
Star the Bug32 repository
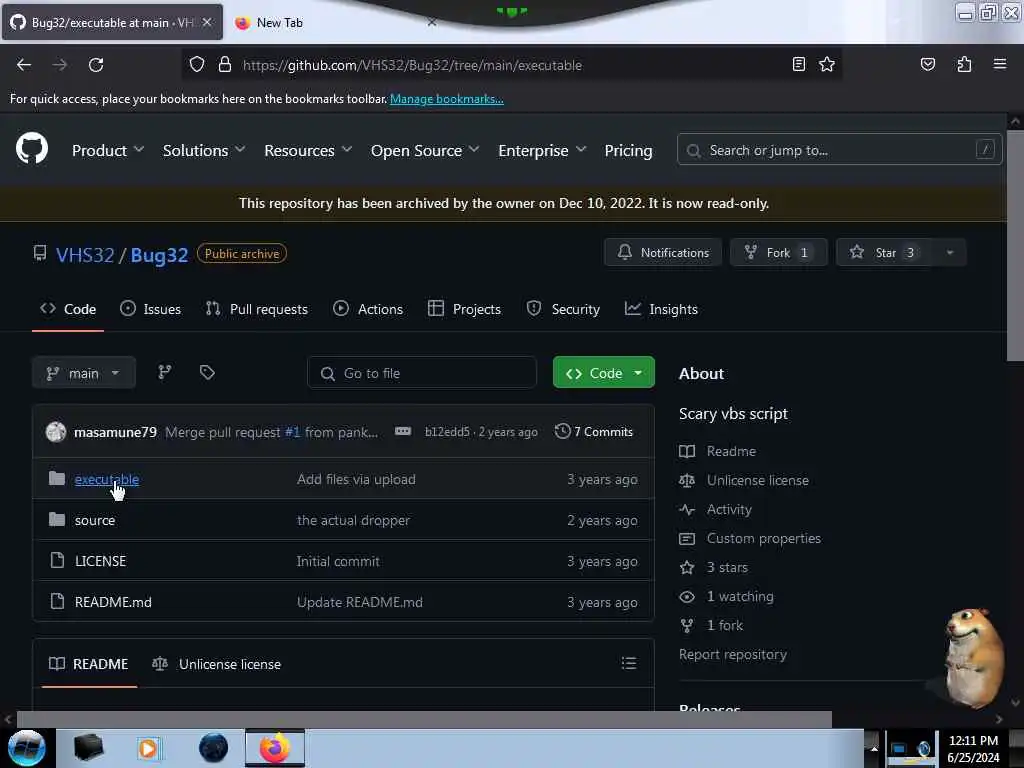pyautogui.click(x=885, y=253)
